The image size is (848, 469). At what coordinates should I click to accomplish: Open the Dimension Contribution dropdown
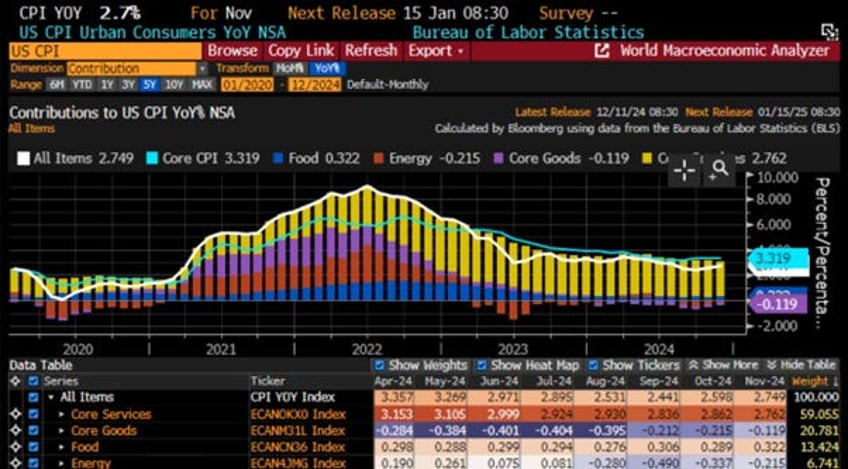pyautogui.click(x=202, y=69)
